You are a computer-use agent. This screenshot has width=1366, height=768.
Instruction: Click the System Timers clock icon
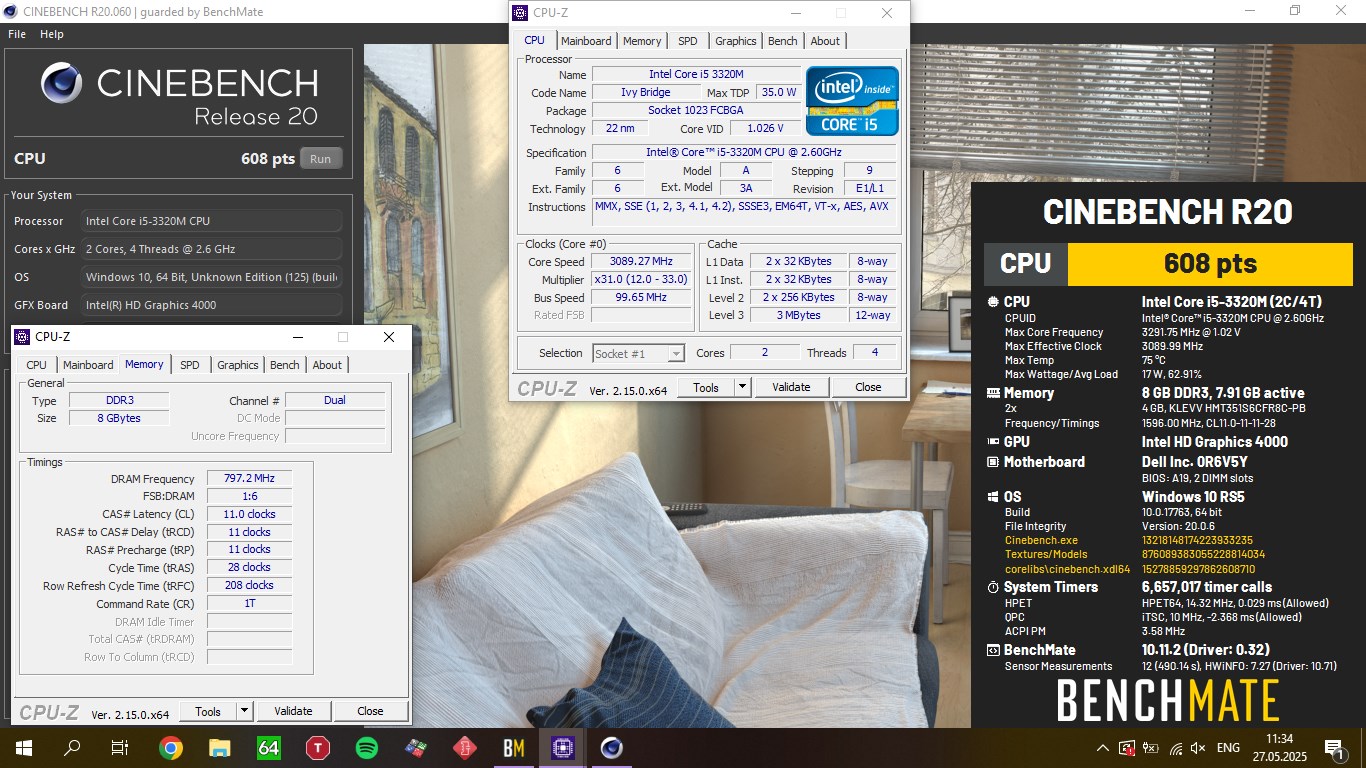992,587
